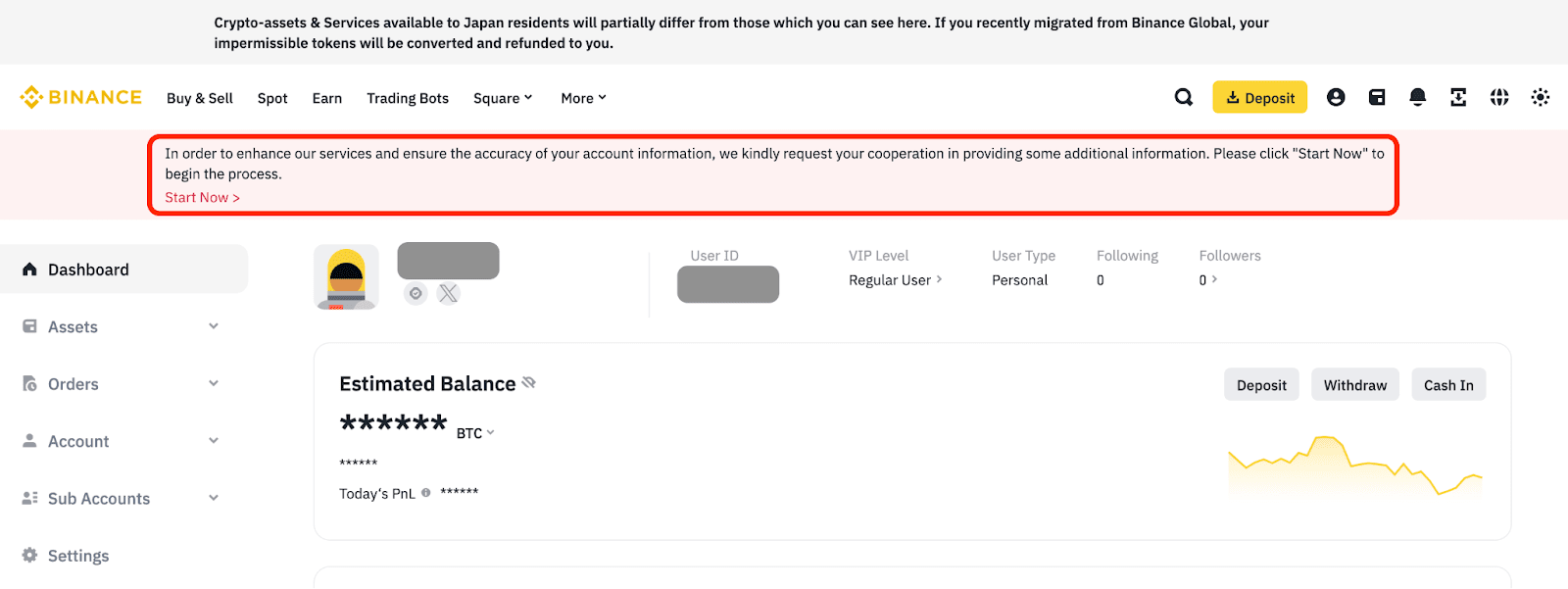The height and width of the screenshot is (589, 1568).
Task: Click the verification badge icon under the avatar
Action: [x=414, y=293]
